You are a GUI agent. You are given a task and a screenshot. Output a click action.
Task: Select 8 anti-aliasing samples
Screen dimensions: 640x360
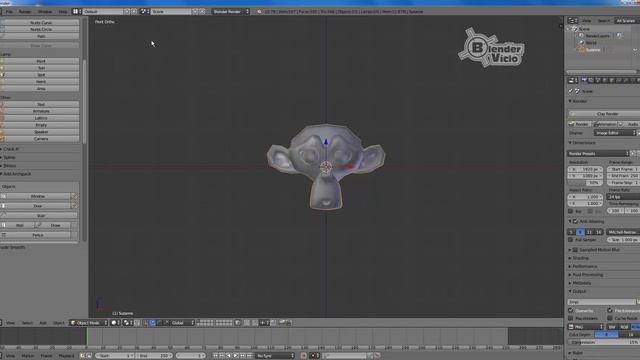click(x=580, y=232)
